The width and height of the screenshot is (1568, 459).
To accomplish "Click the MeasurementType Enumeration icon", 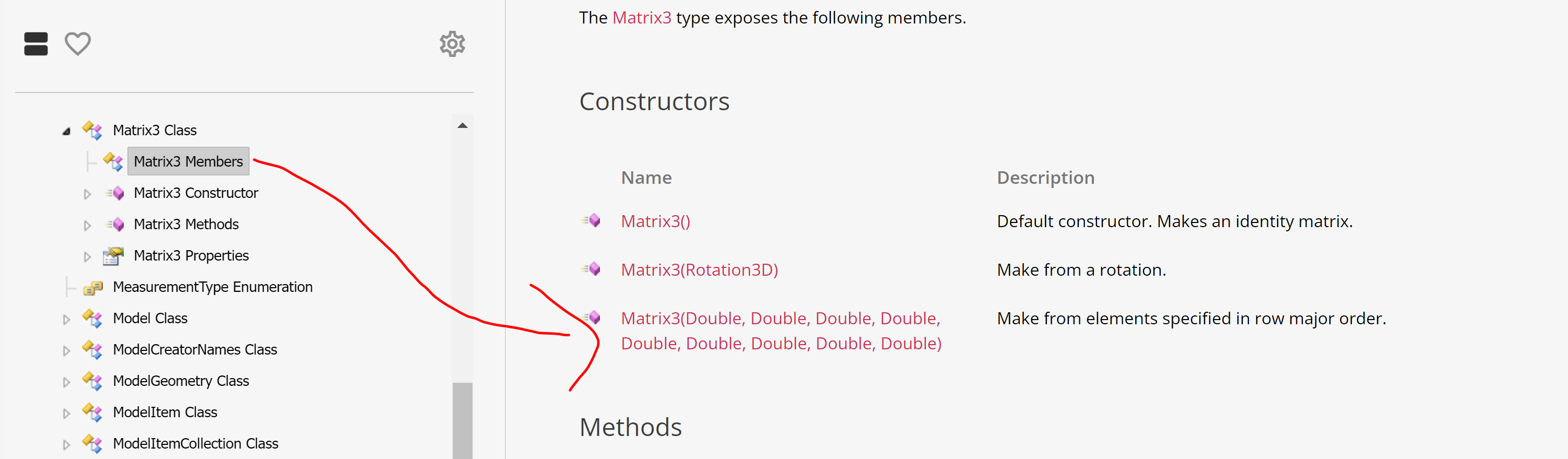I will [x=92, y=287].
